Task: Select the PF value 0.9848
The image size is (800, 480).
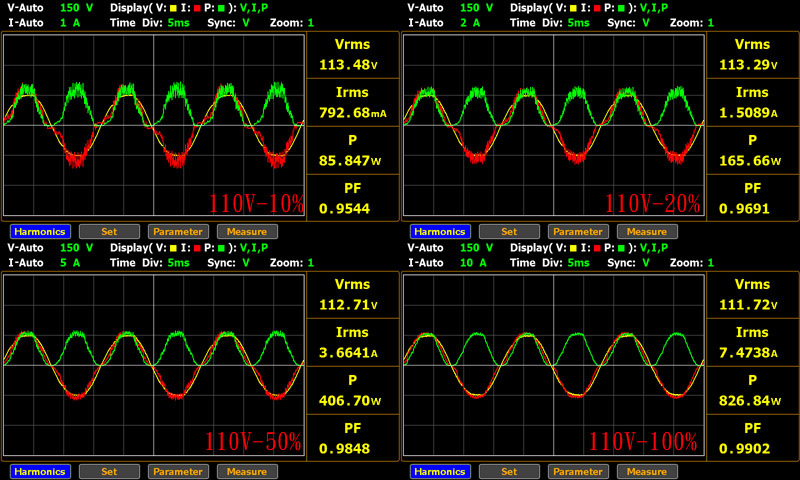Action: point(344,449)
